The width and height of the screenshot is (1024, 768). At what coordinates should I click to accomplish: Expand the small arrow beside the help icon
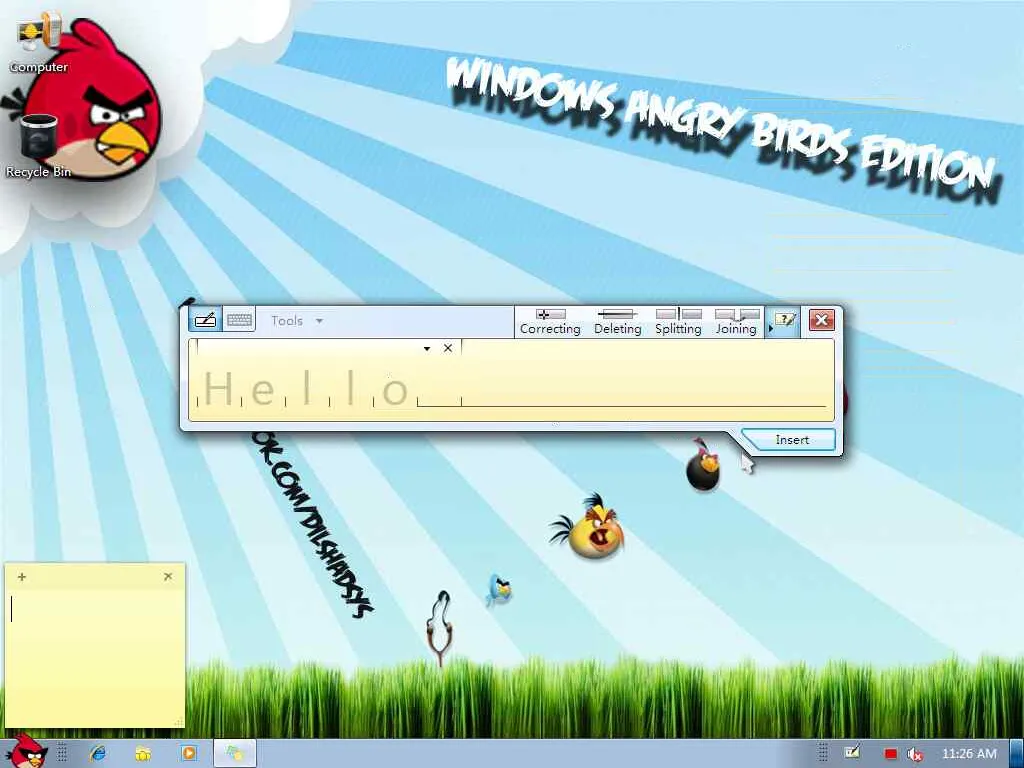[x=770, y=328]
